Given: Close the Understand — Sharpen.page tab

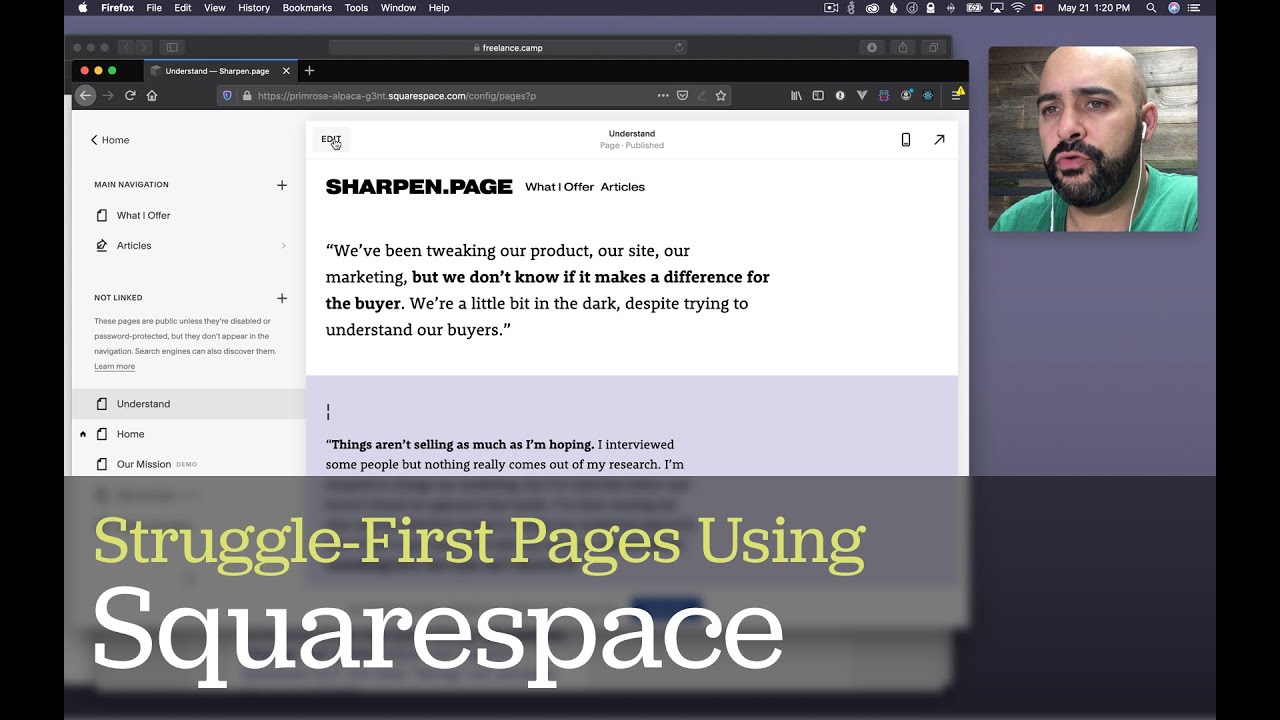Looking at the screenshot, I should tap(286, 71).
